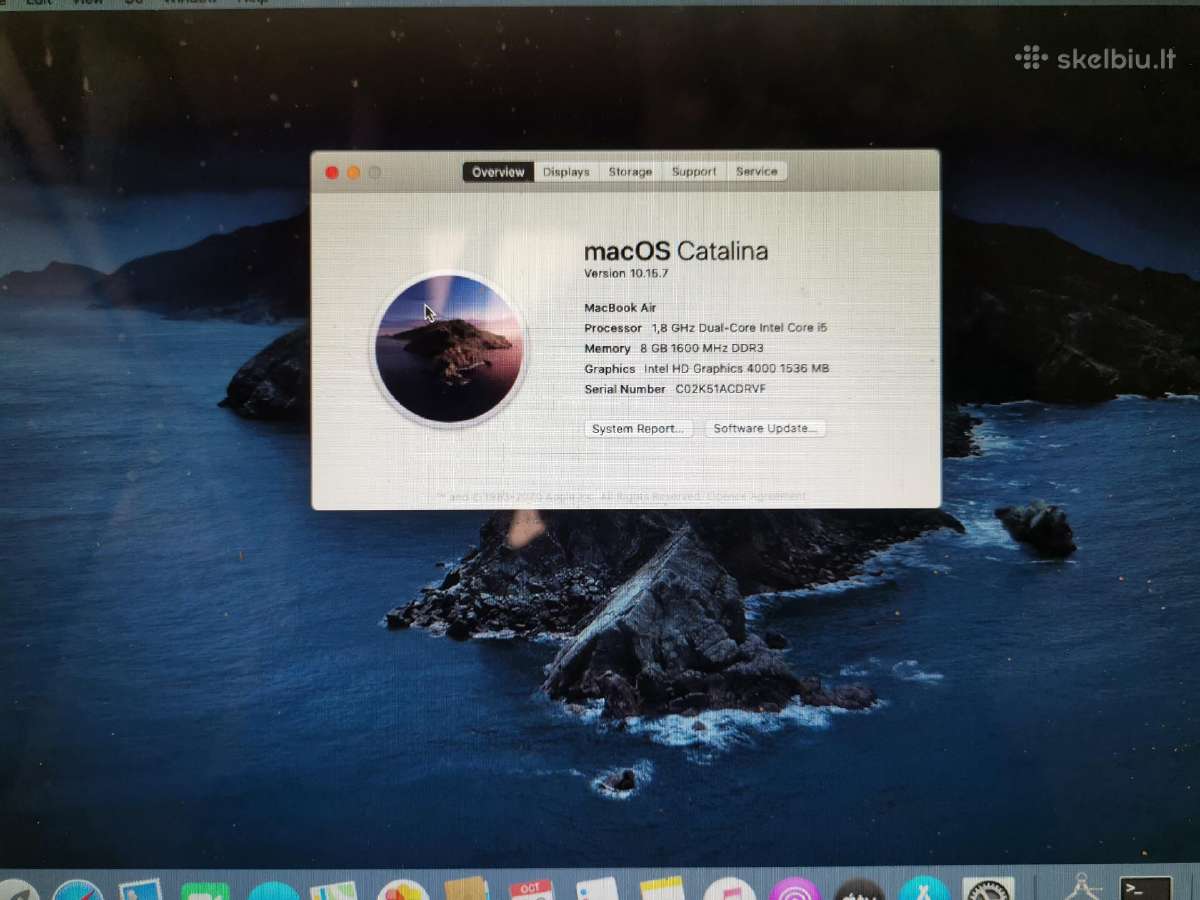
Task: Open System Preferences gear icon
Action: (989, 888)
